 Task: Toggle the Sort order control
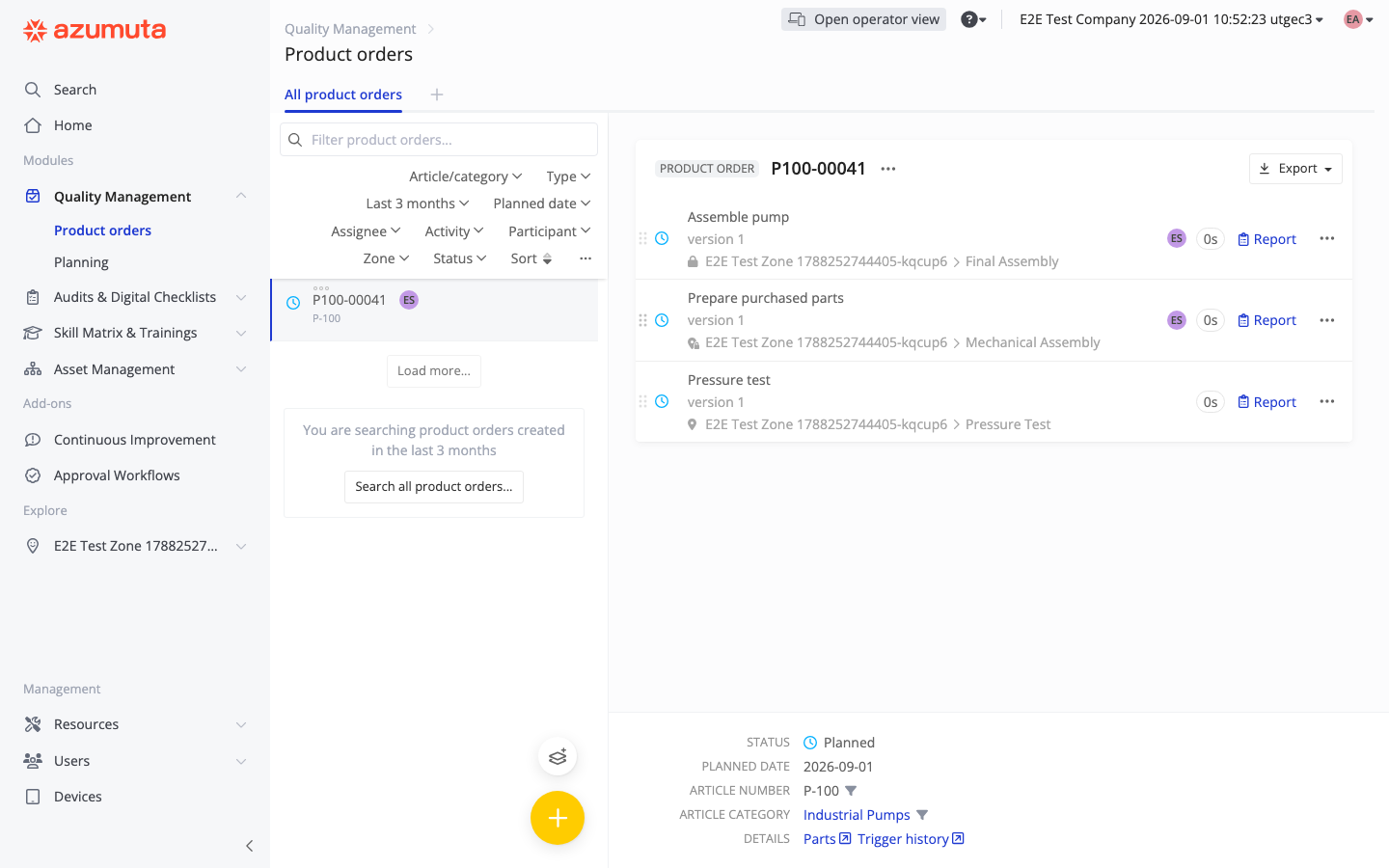pos(531,258)
